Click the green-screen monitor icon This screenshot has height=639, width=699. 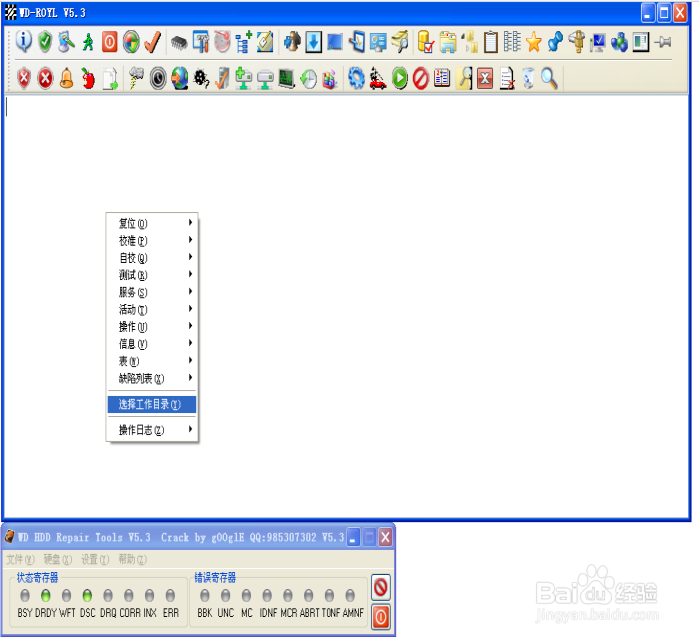tap(286, 79)
